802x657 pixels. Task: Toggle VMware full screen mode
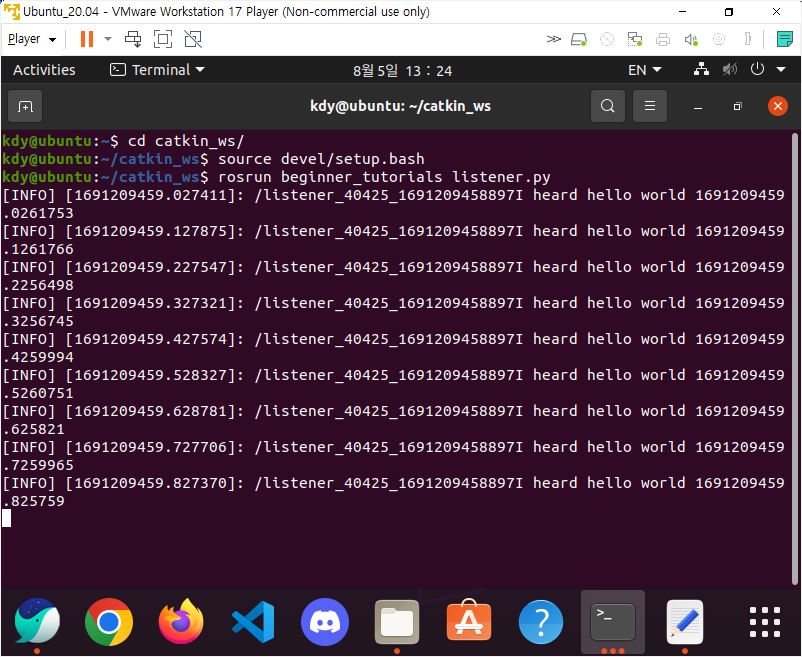pos(163,39)
